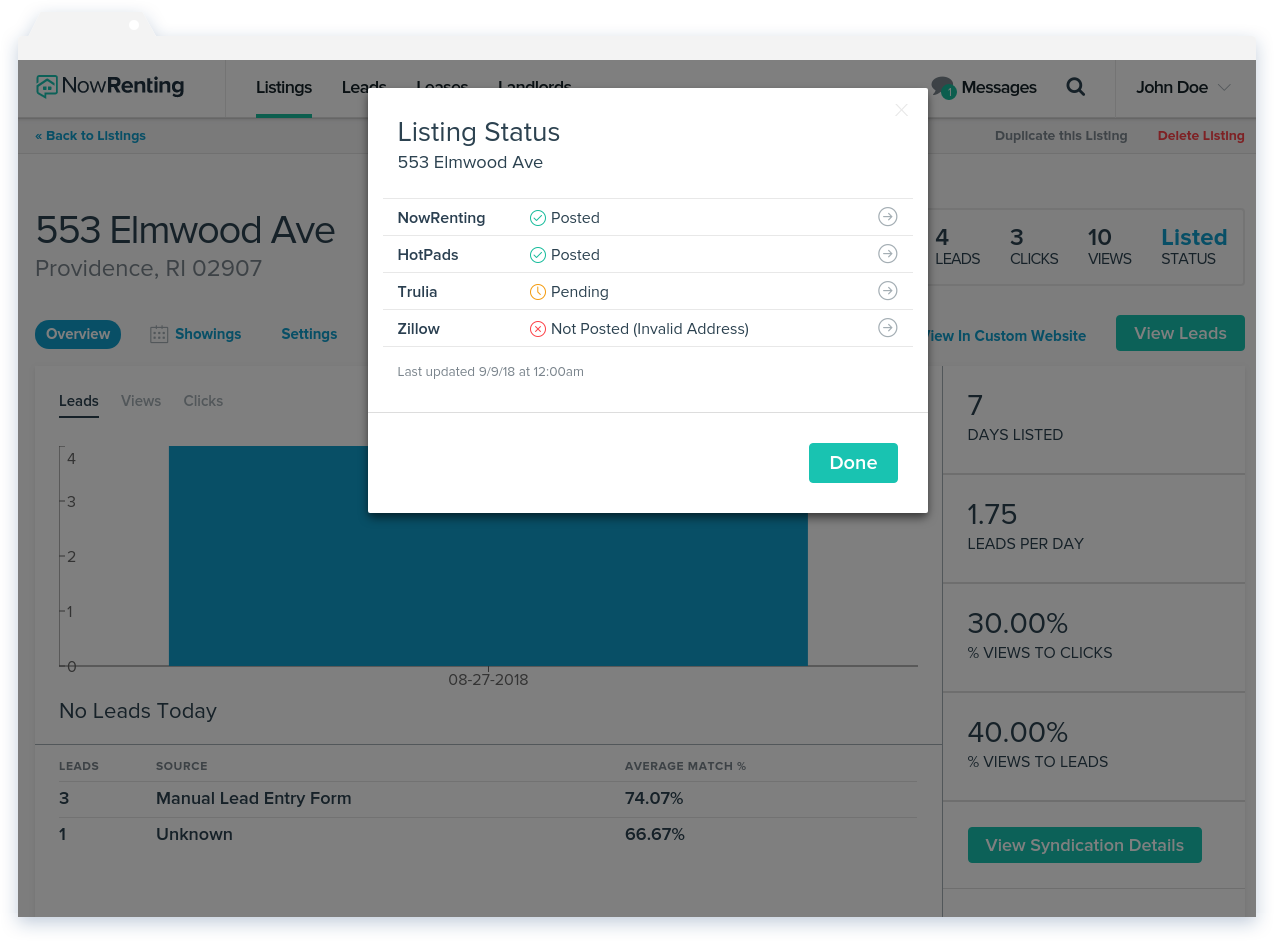Click the 30.00% Views to Clicks stat
This screenshot has height=941, width=1274.
click(x=1094, y=637)
